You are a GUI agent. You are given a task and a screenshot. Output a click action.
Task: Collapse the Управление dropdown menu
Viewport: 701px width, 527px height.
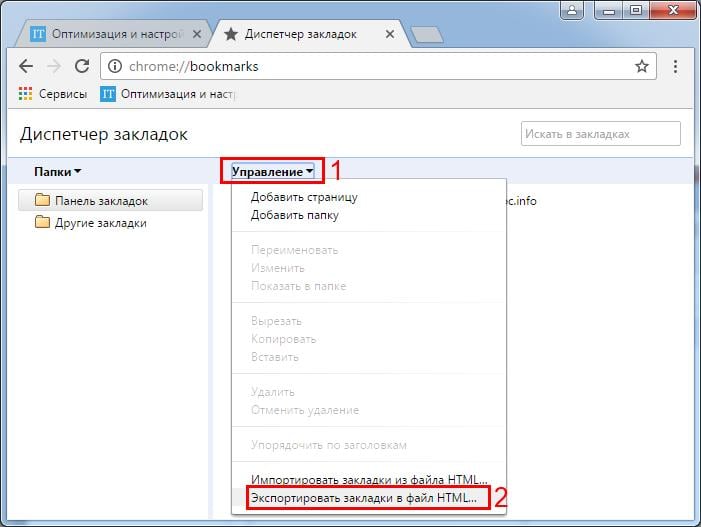pos(272,172)
